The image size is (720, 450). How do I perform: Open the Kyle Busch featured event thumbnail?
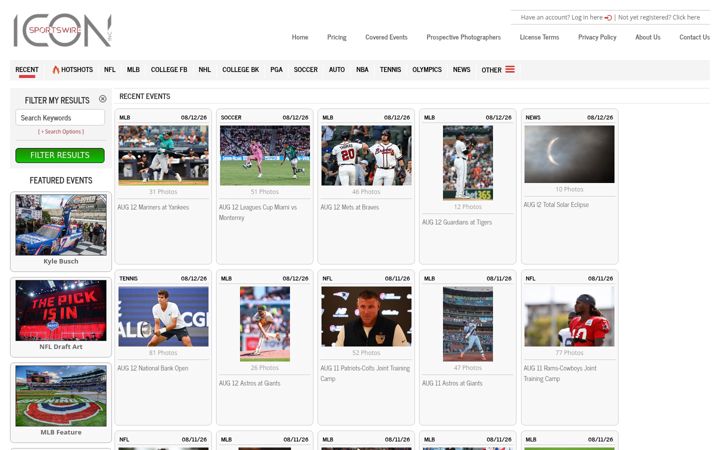click(x=61, y=225)
